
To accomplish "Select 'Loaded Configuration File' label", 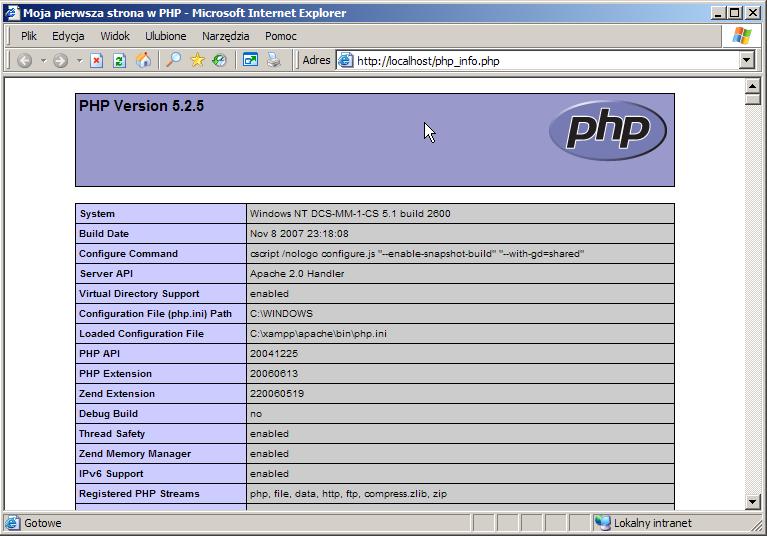I will tap(141, 334).
